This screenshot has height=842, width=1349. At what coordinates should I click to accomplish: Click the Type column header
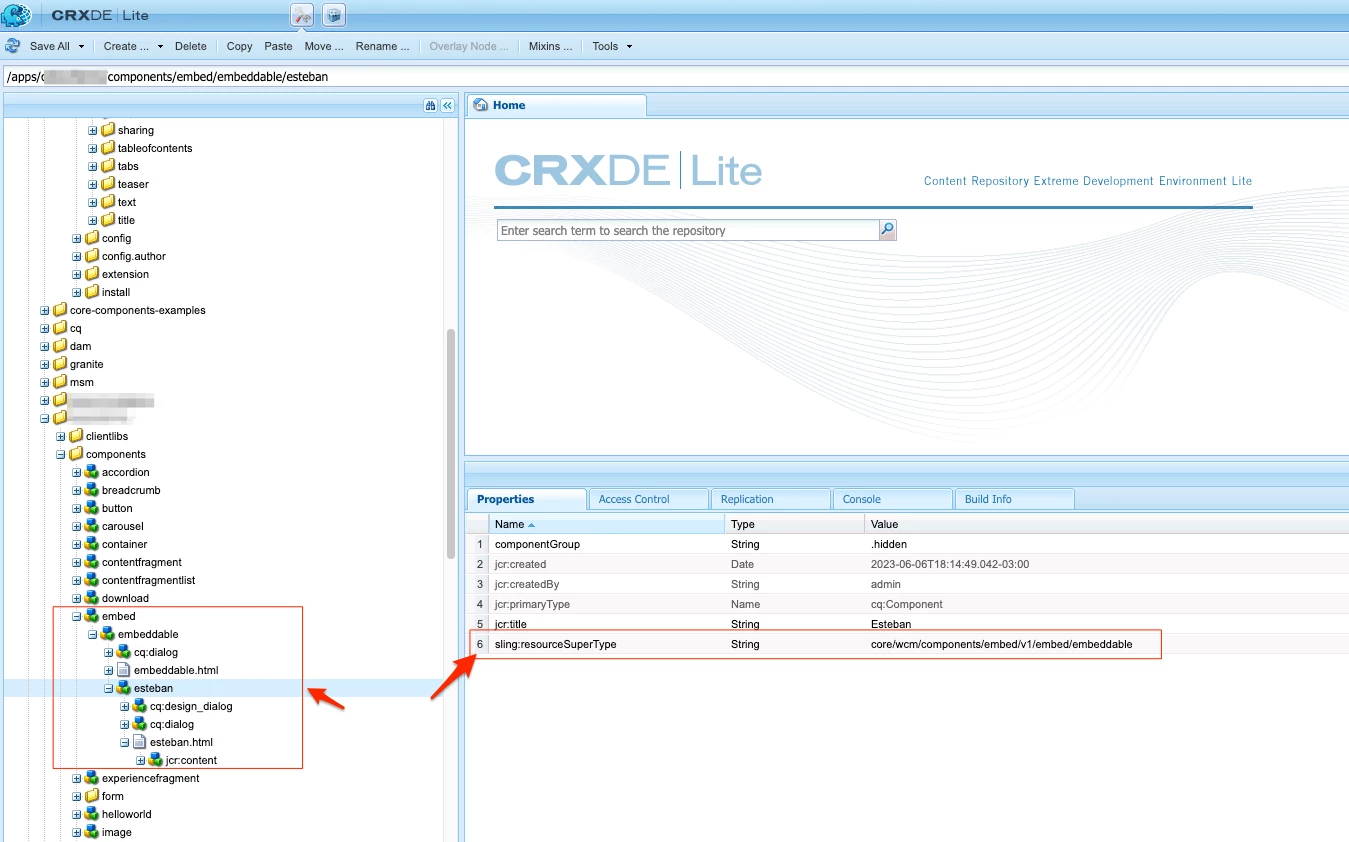coord(795,524)
